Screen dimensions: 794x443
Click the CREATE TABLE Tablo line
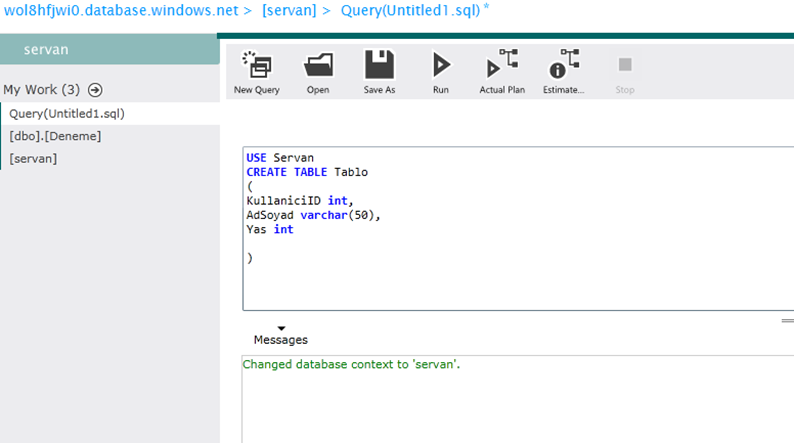click(x=307, y=172)
